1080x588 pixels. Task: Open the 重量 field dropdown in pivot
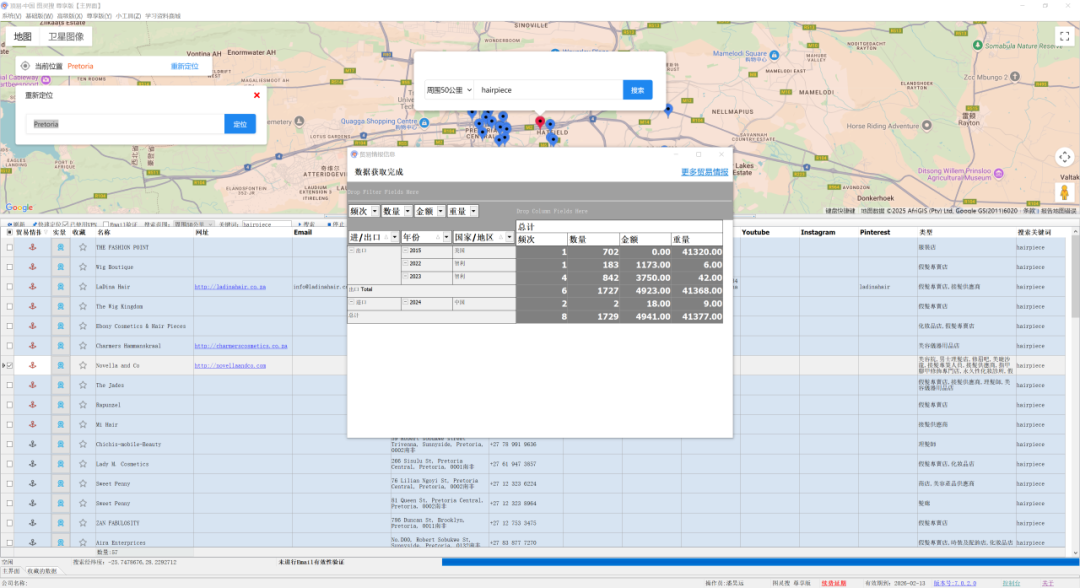pyautogui.click(x=474, y=211)
